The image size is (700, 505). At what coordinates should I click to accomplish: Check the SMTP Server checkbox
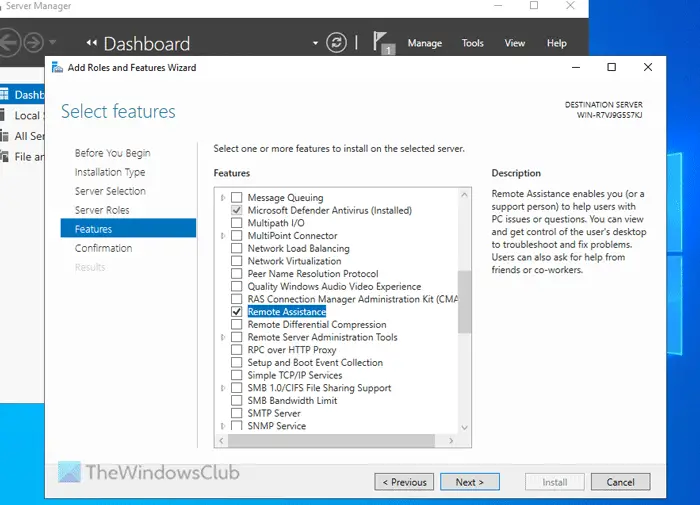point(237,413)
